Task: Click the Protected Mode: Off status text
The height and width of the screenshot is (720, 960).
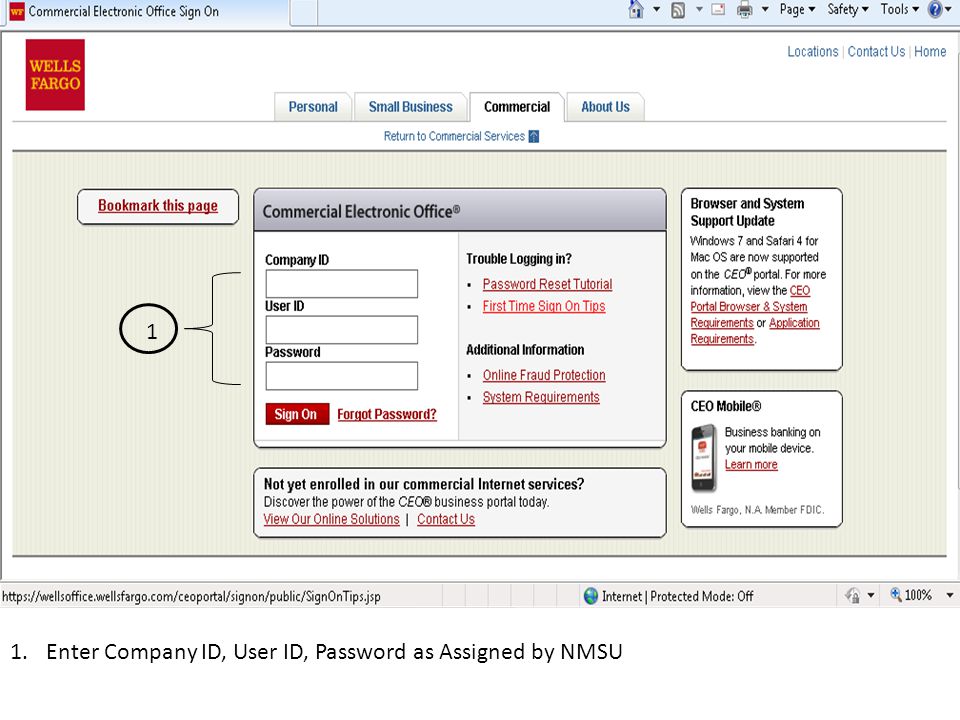Action: (702, 596)
